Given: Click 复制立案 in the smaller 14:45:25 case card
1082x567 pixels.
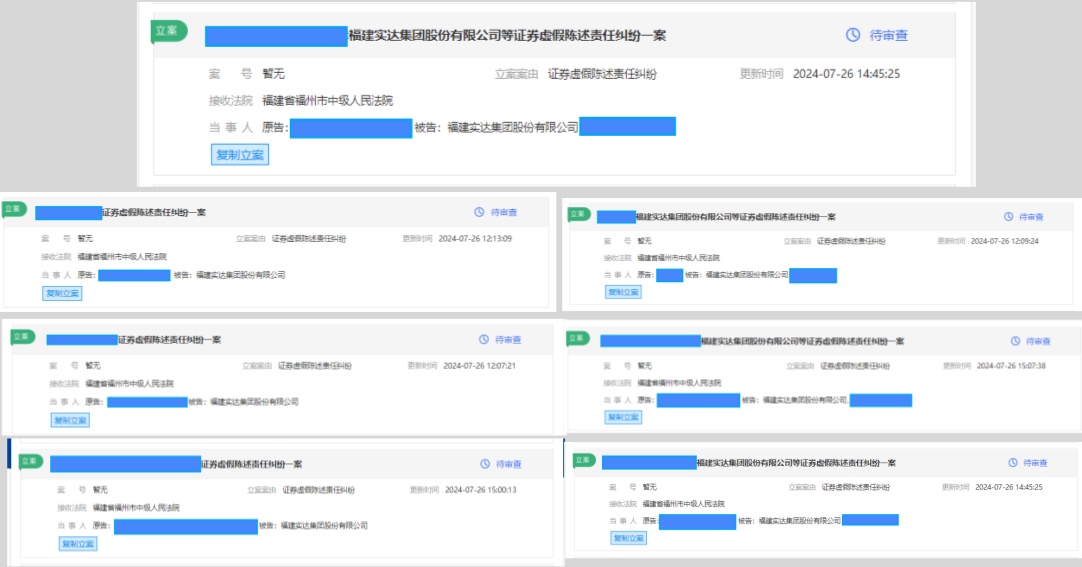Looking at the screenshot, I should [x=629, y=537].
